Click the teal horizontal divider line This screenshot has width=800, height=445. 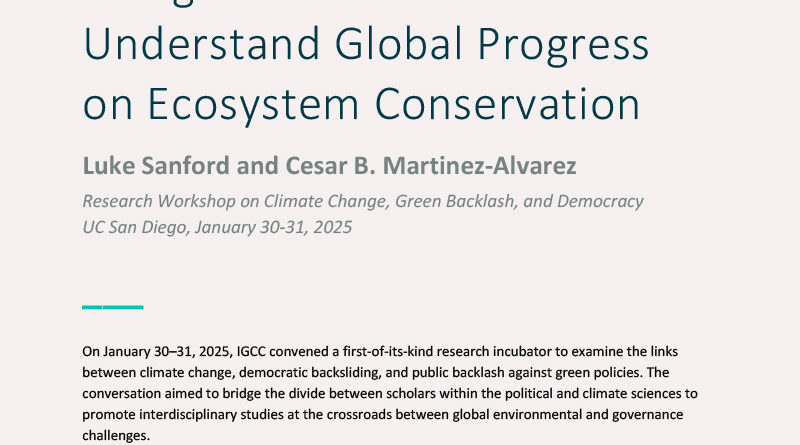point(112,306)
